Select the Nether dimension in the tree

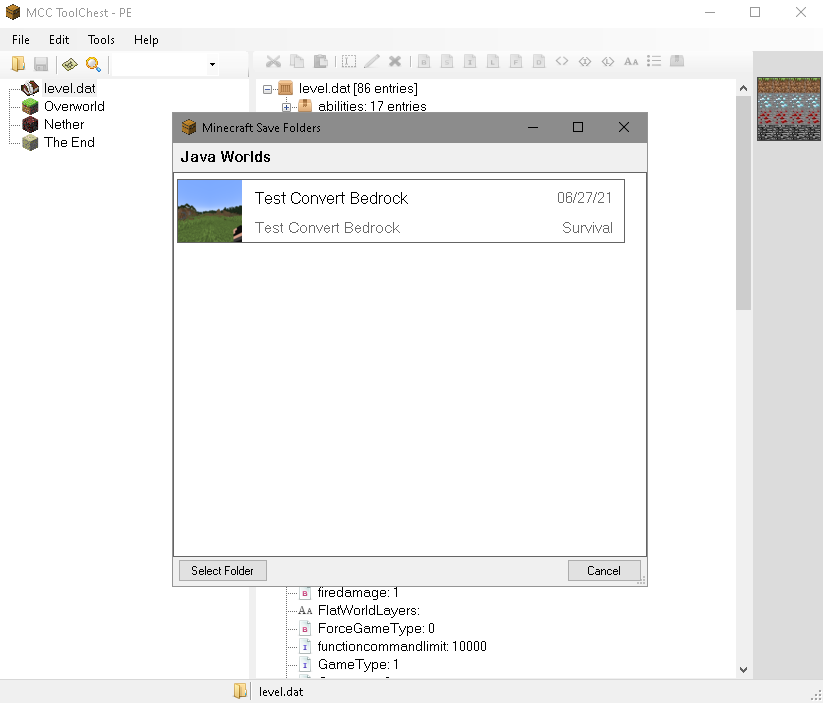point(62,124)
